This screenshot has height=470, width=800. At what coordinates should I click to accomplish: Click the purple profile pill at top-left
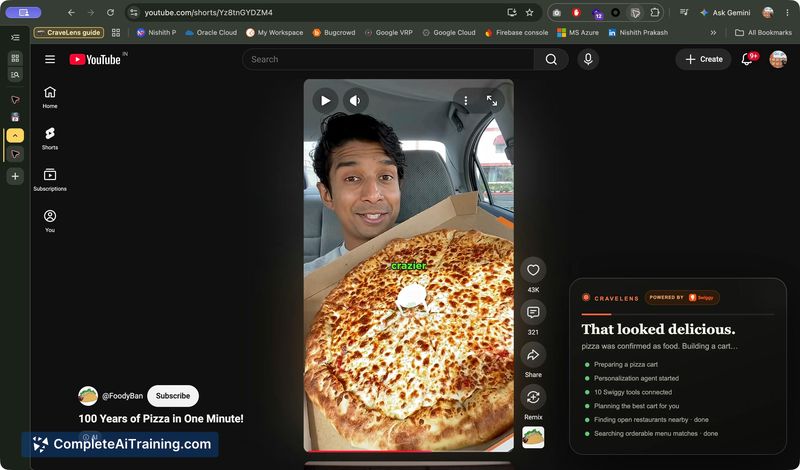click(23, 12)
